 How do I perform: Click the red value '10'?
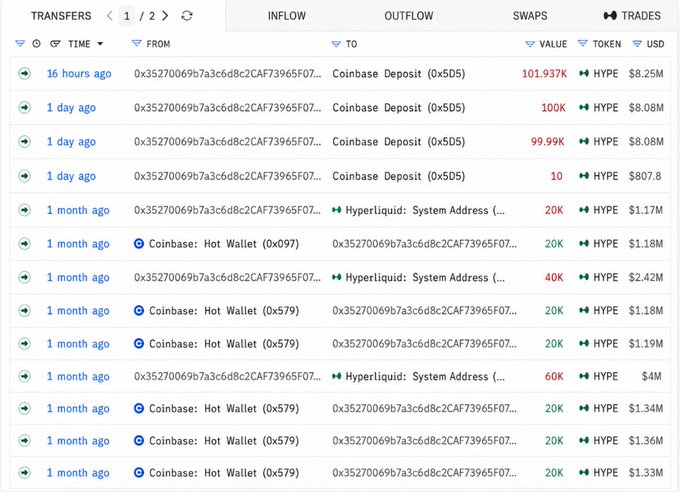556,176
